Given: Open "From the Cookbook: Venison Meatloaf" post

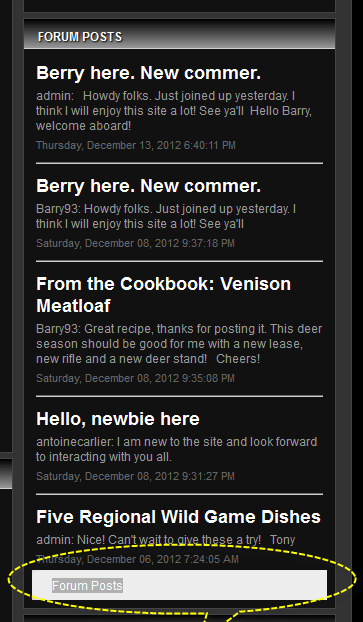Looking at the screenshot, I should [163, 295].
